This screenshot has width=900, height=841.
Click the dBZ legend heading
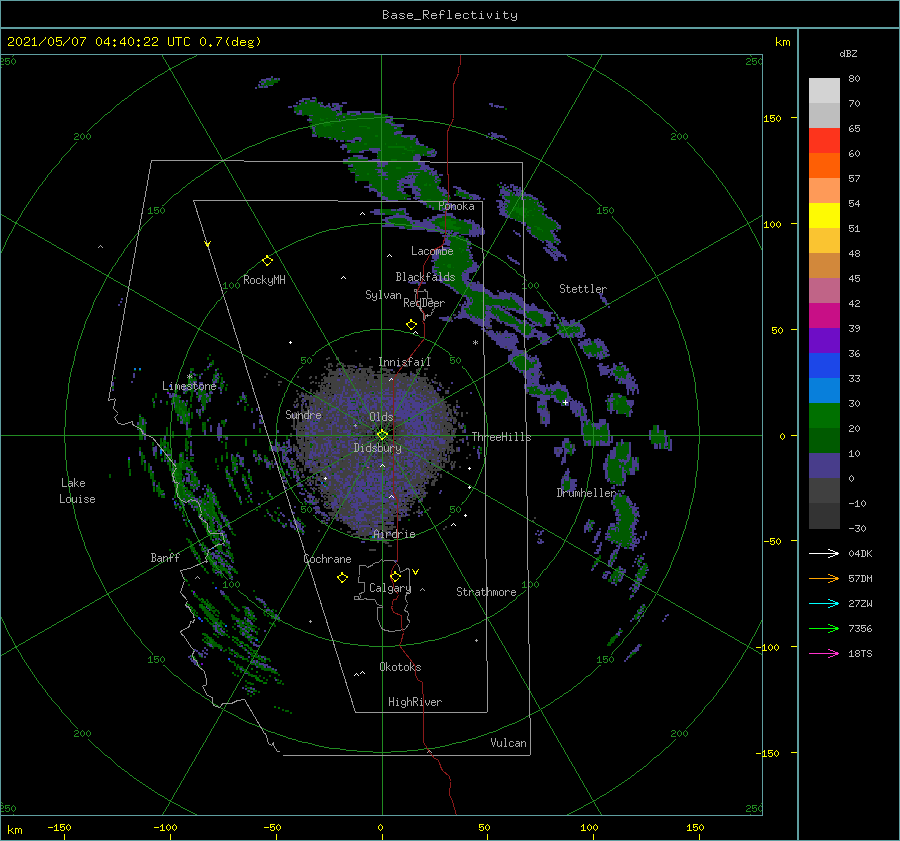coord(848,54)
